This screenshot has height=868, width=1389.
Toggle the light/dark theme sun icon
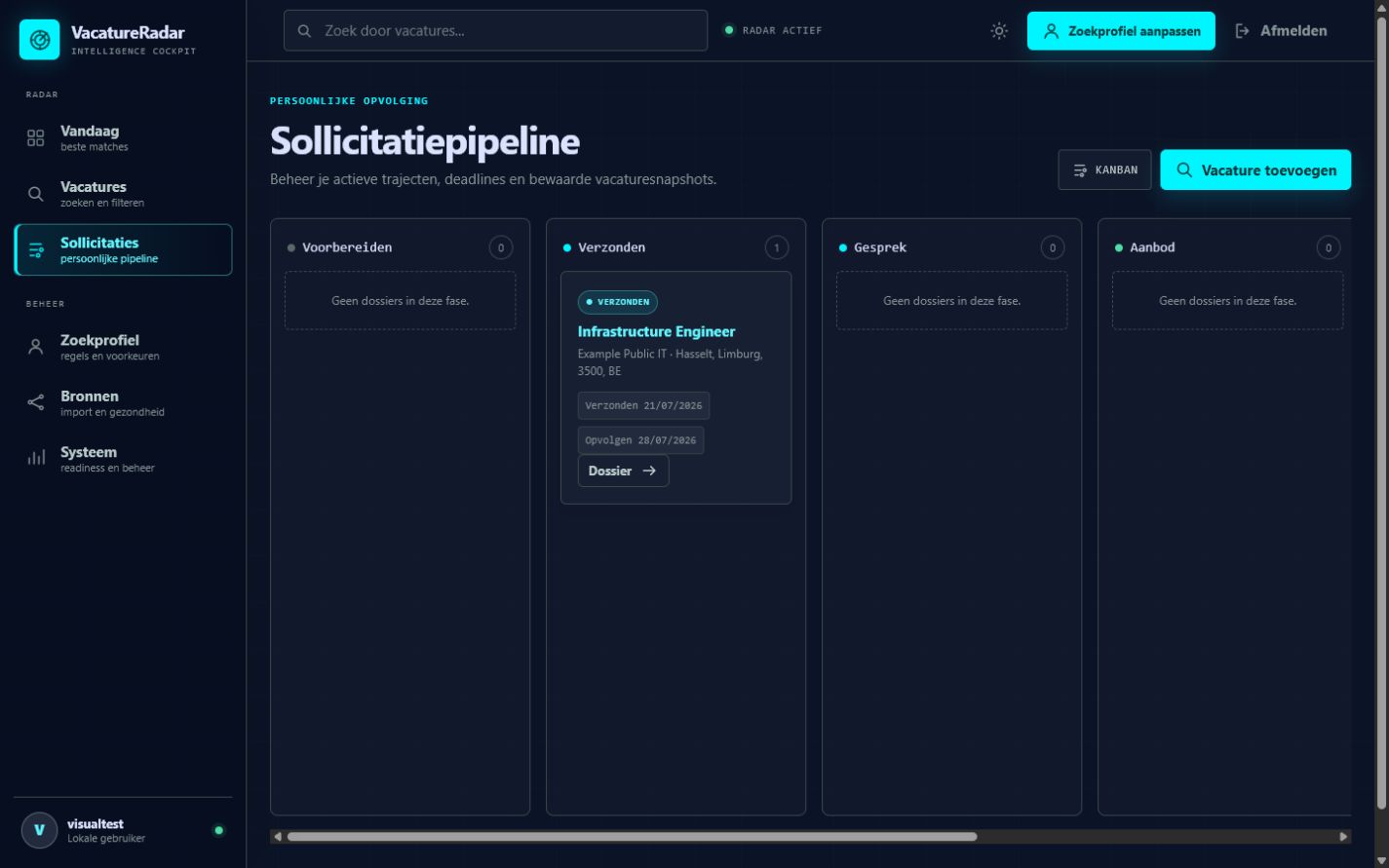tap(999, 31)
